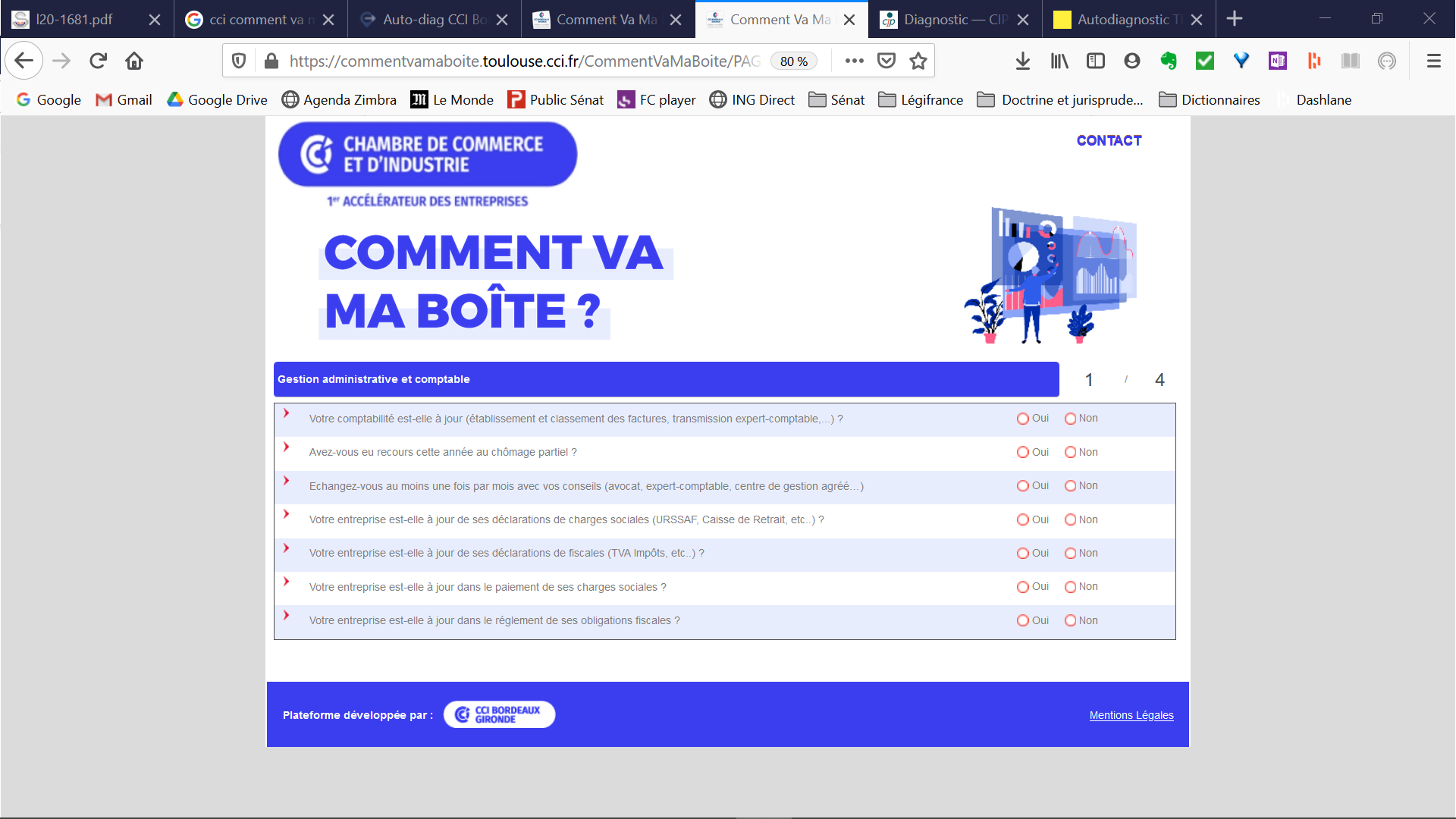Viewport: 1456px width, 819px height.
Task: Reload the current page
Action: pos(98,61)
